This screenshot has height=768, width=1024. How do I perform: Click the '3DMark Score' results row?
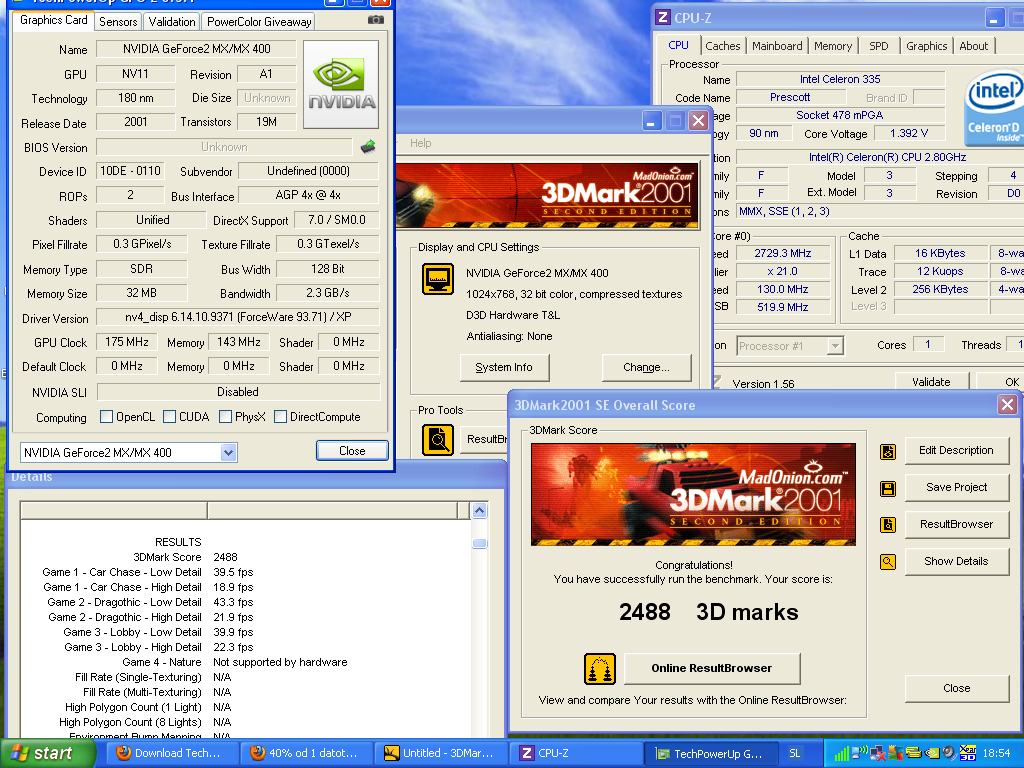point(185,557)
